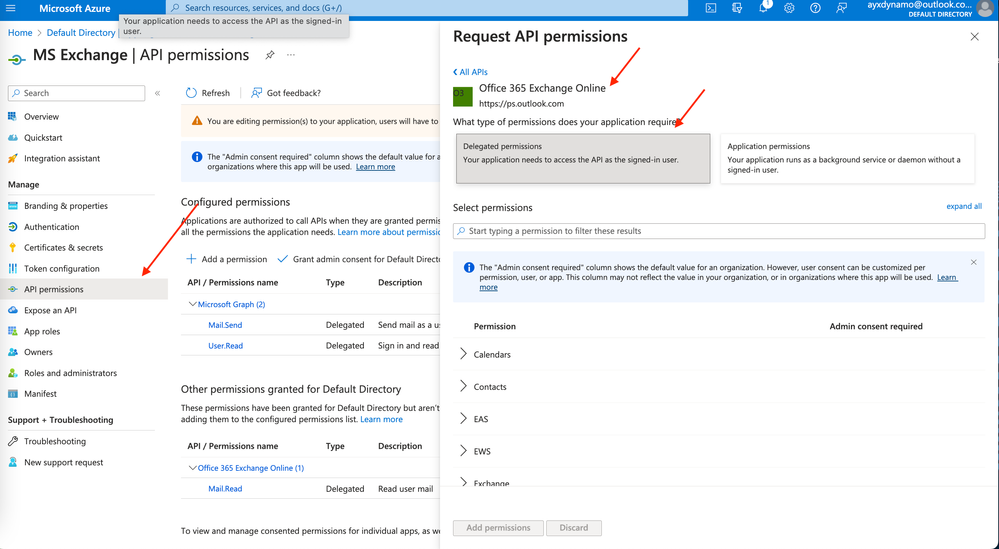Open the Help question mark icon
This screenshot has width=999, height=549.
[x=816, y=8]
